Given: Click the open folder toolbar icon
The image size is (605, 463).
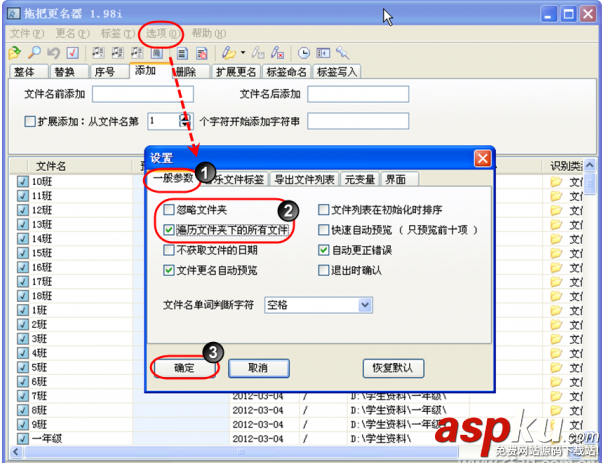Looking at the screenshot, I should point(15,53).
